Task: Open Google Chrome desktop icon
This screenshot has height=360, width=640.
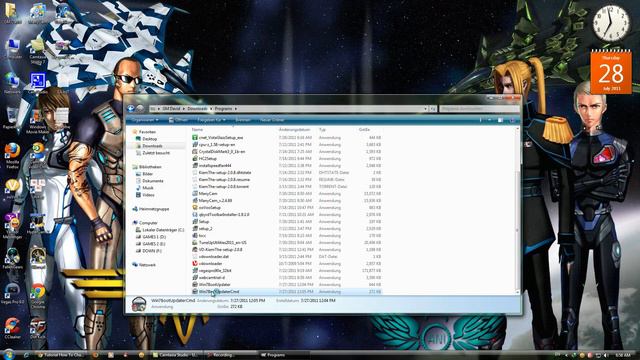Action: pyautogui.click(x=38, y=296)
